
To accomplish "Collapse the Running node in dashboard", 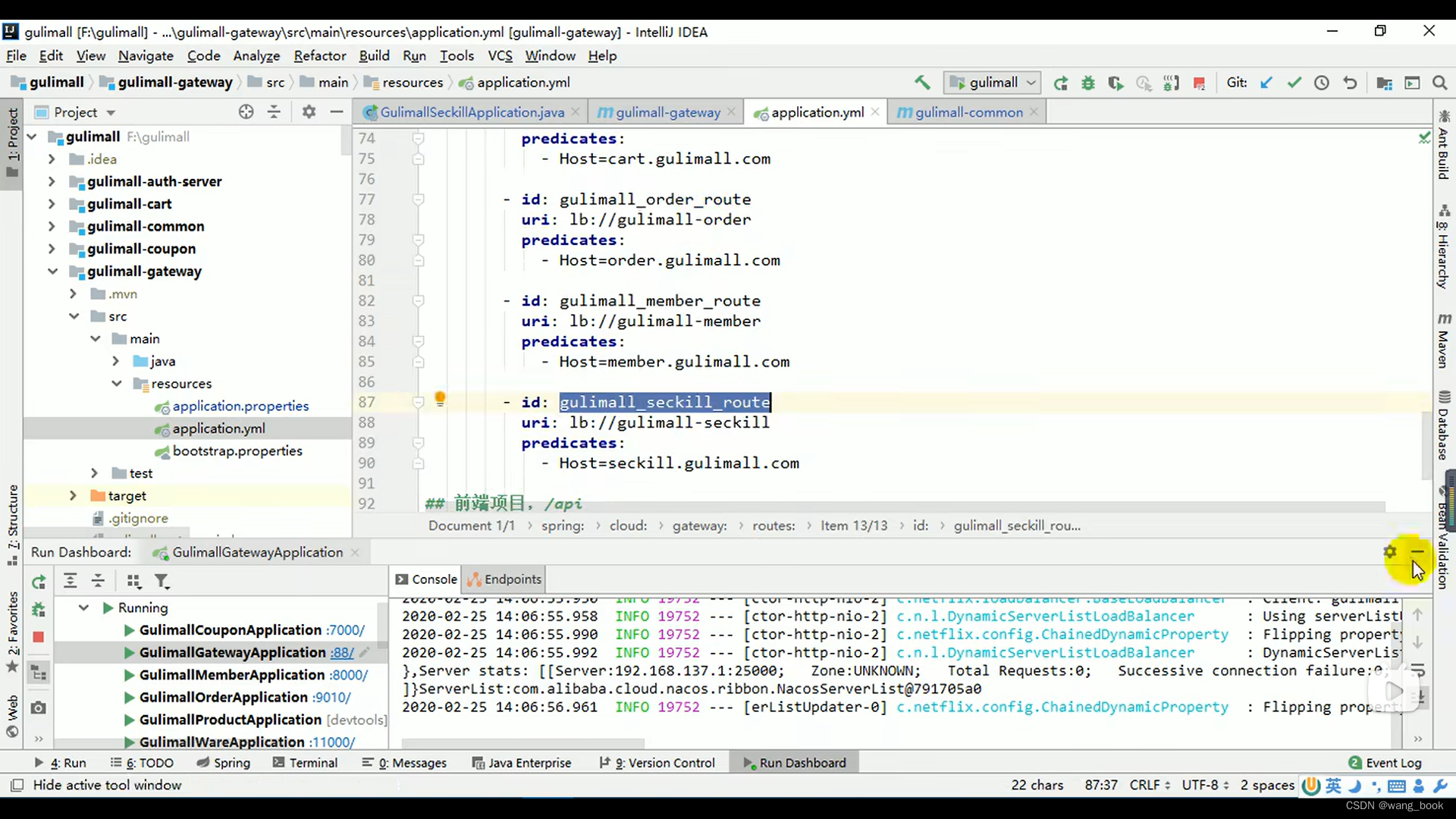I will [84, 607].
